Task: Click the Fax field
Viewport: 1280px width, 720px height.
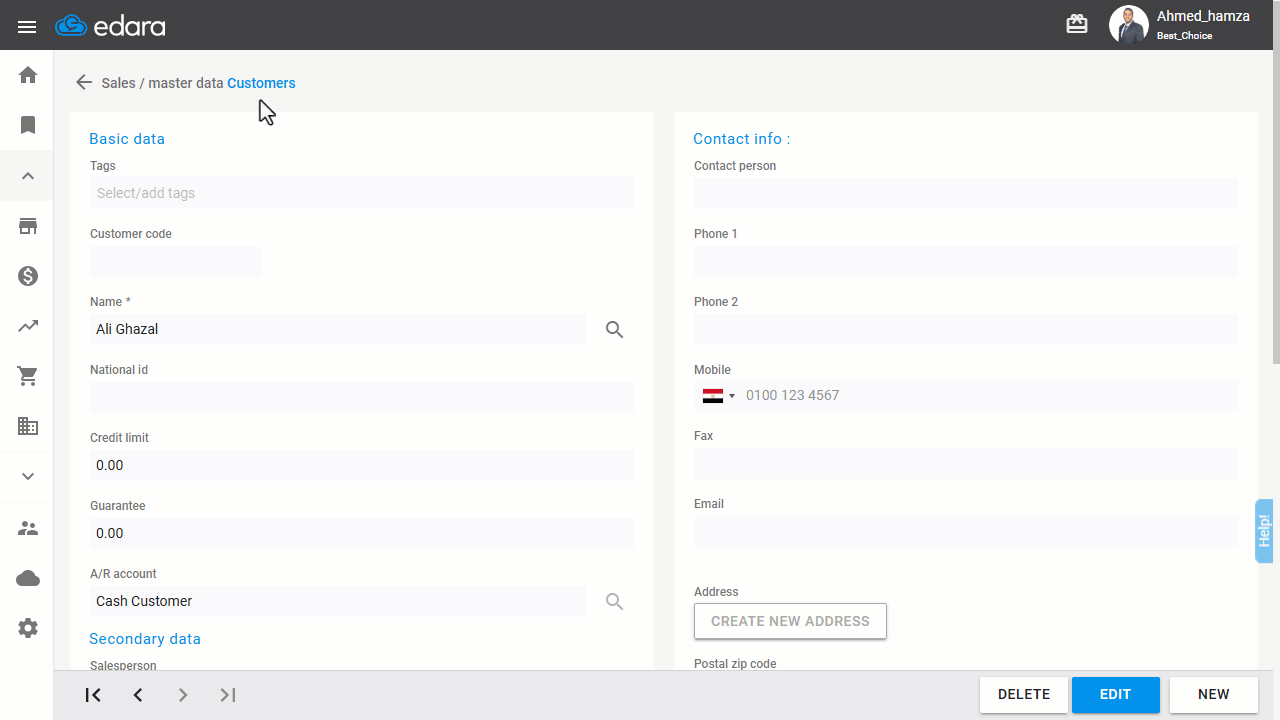Action: click(966, 463)
